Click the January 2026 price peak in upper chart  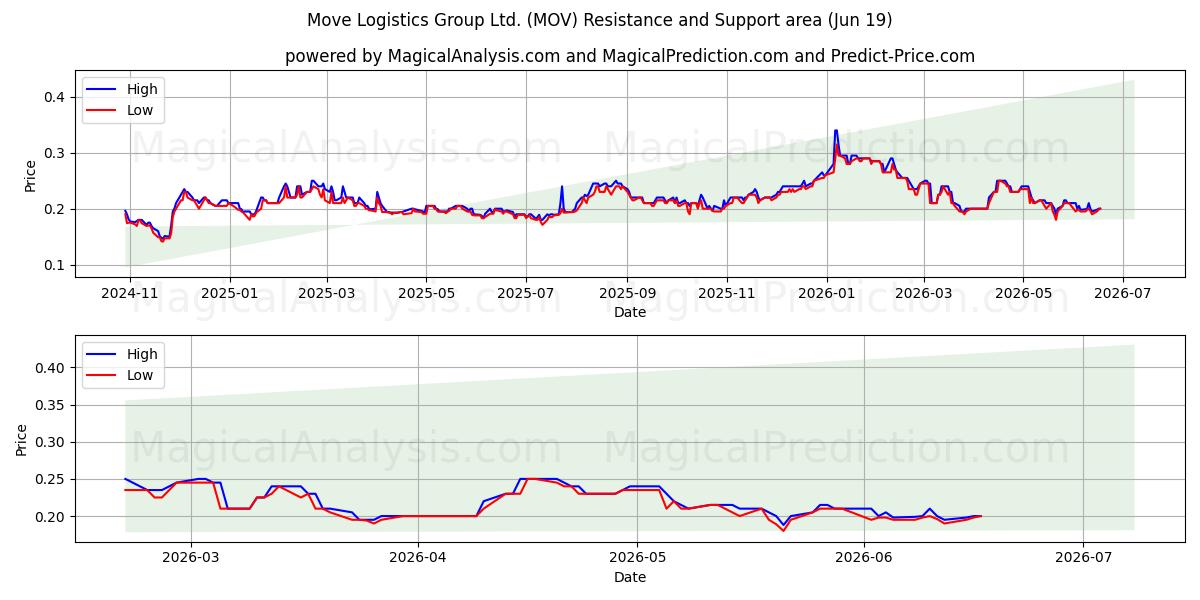[836, 131]
